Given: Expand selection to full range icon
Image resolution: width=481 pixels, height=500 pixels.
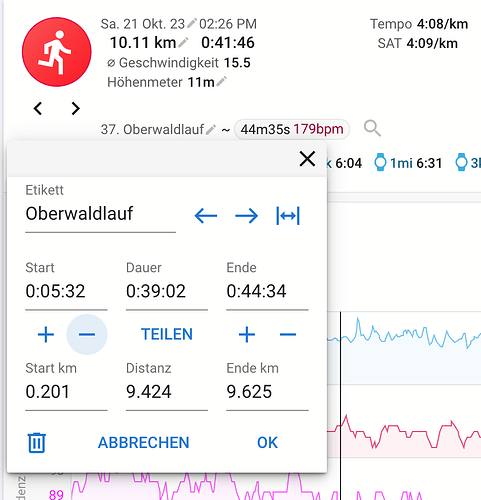Looking at the screenshot, I should [x=288, y=216].
